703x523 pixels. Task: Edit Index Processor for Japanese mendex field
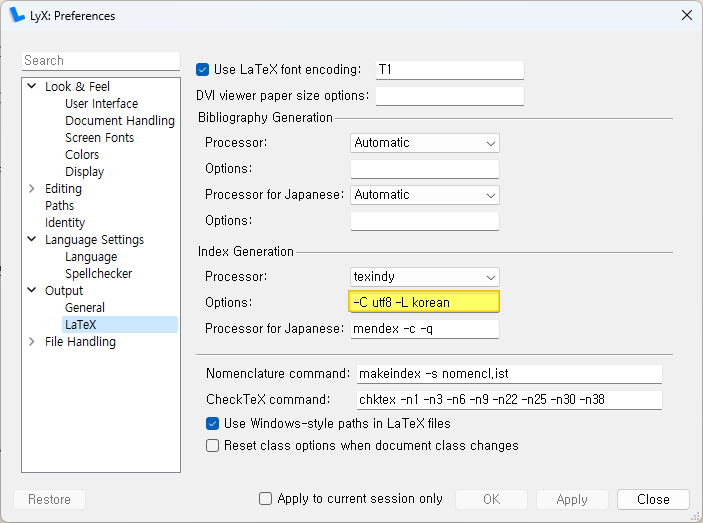[425, 329]
